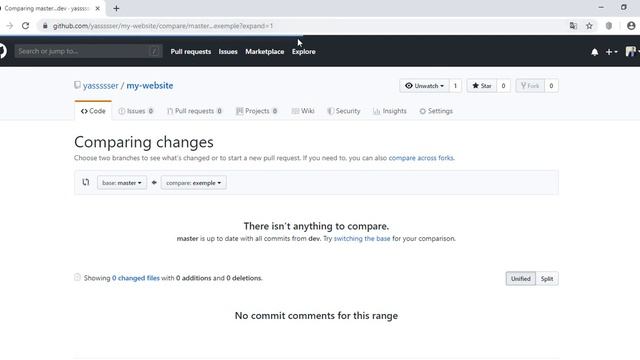Click the shield extension icon
The image size is (640, 360).
pyautogui.click(x=609, y=26)
